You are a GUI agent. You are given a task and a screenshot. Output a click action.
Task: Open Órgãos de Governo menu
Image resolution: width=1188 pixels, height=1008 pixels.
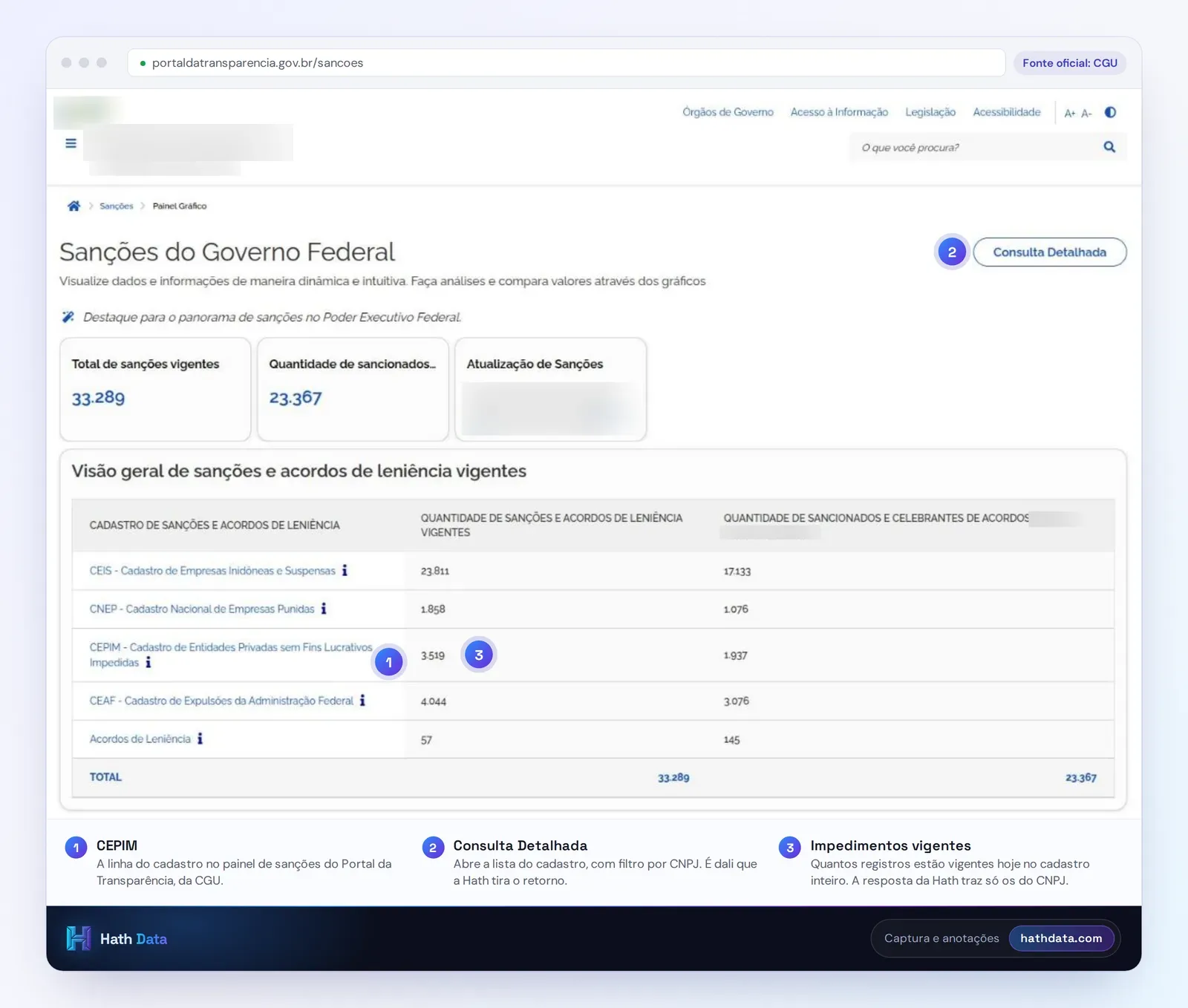tap(728, 112)
